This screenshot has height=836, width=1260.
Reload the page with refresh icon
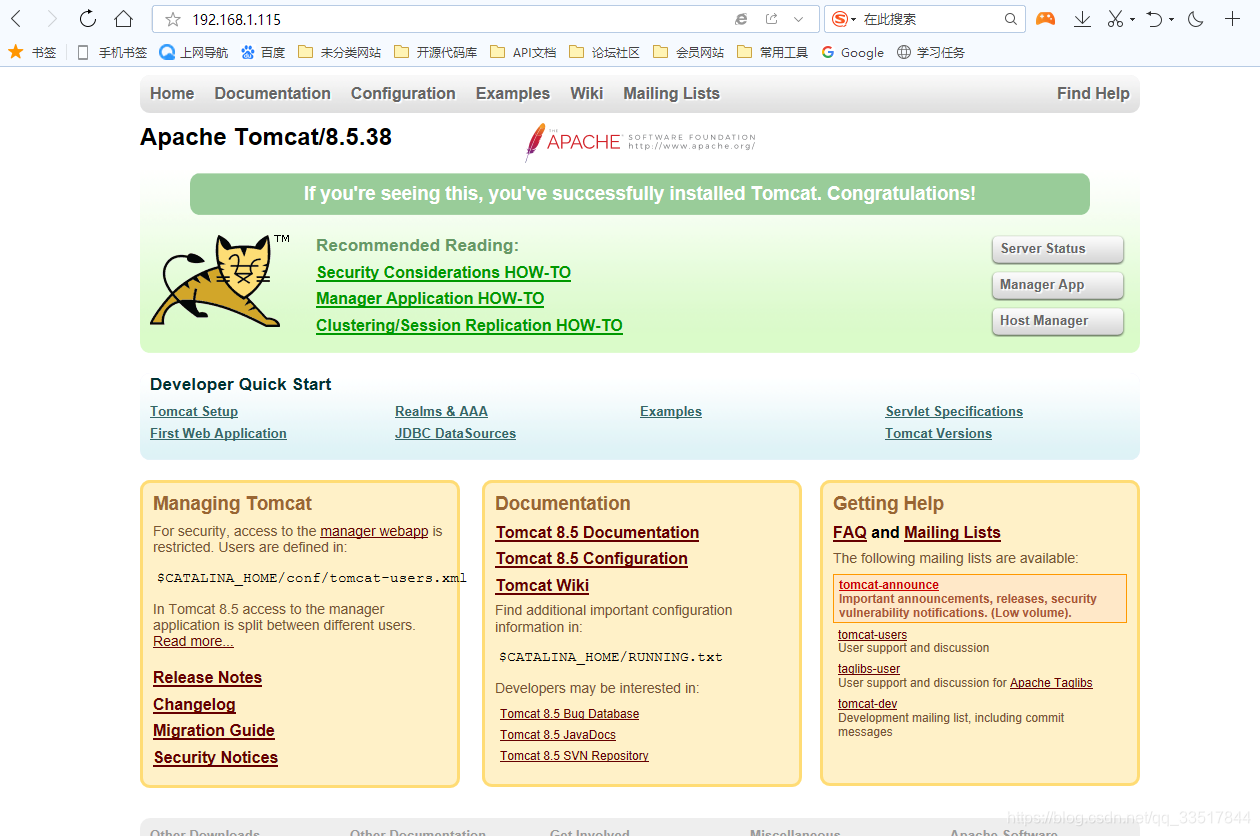(88, 18)
